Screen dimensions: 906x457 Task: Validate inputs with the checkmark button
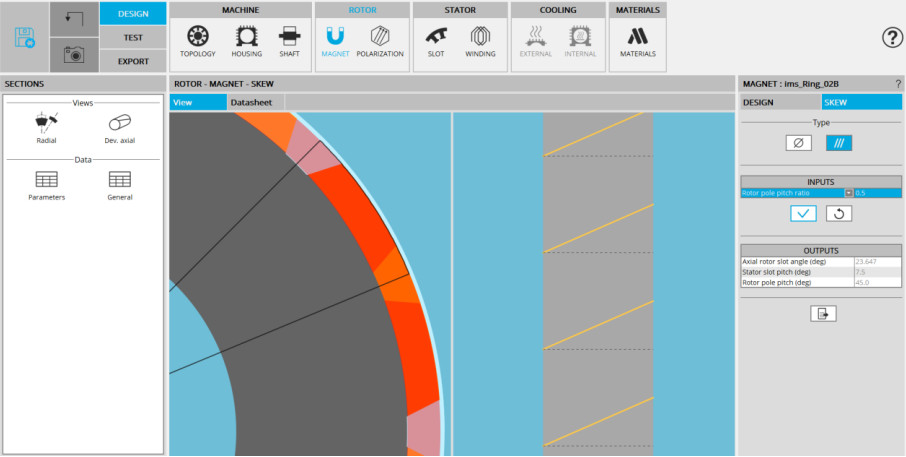802,213
